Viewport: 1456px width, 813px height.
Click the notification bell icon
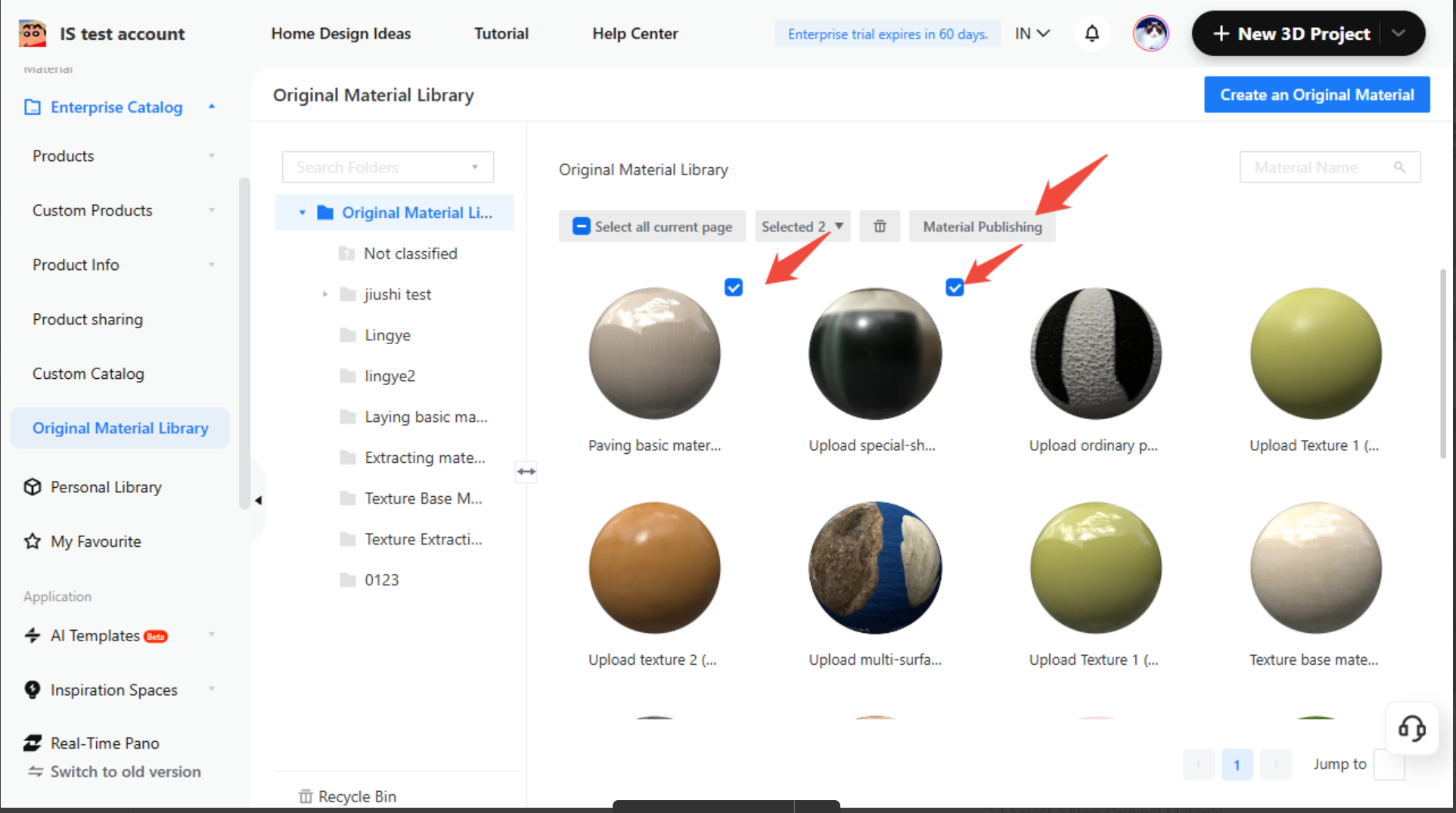[x=1091, y=33]
